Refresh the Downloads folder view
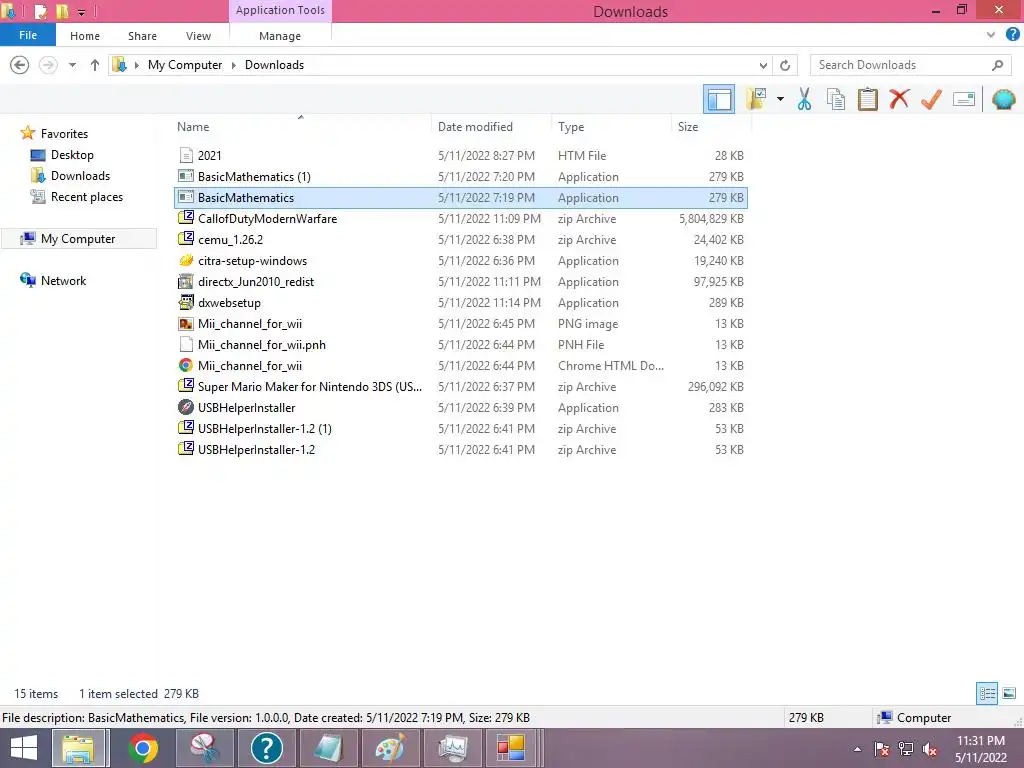The width and height of the screenshot is (1024, 768). [785, 65]
